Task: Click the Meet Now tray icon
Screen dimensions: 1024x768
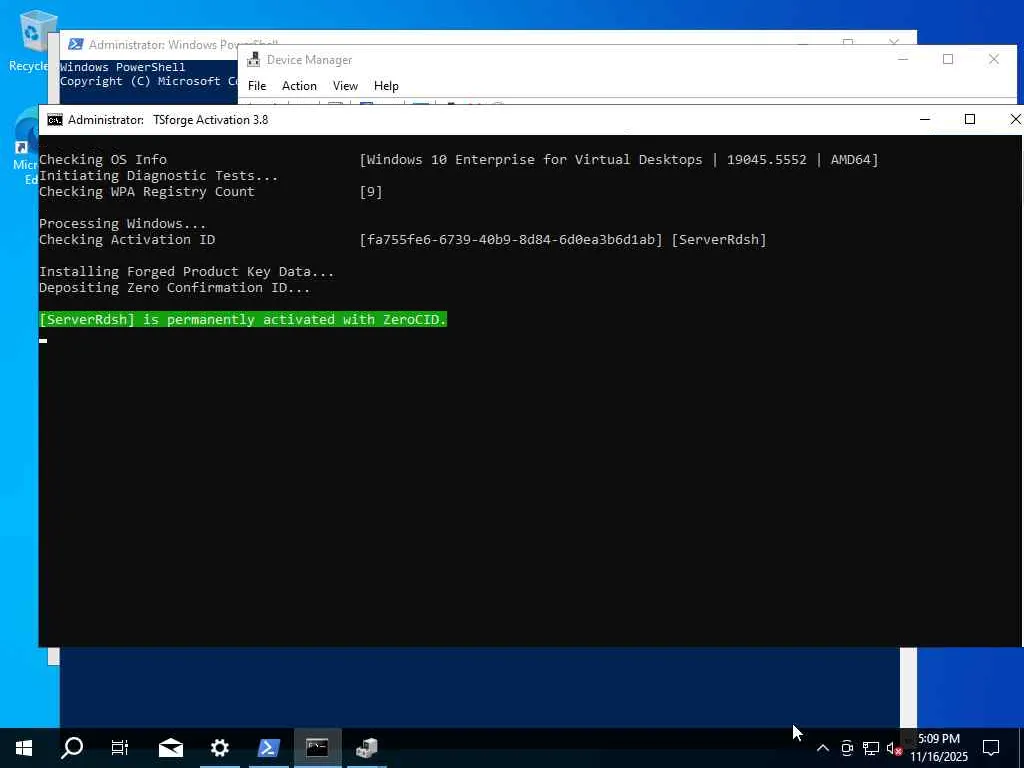Action: [847, 748]
